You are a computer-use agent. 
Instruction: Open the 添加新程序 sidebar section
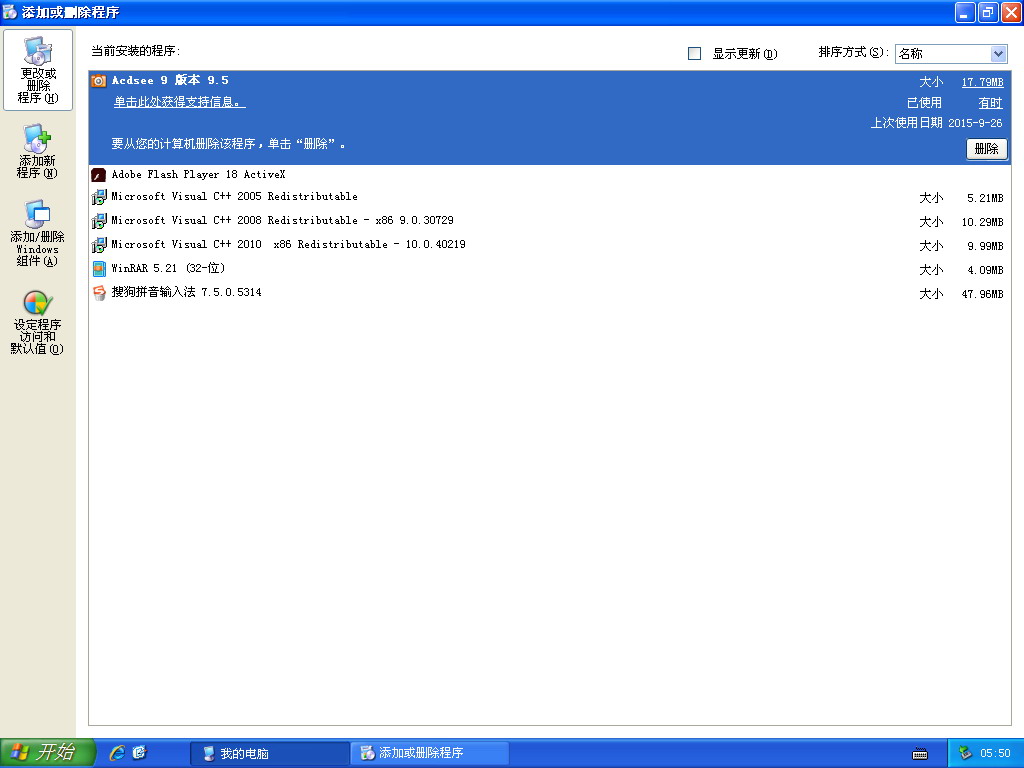[x=37, y=152]
